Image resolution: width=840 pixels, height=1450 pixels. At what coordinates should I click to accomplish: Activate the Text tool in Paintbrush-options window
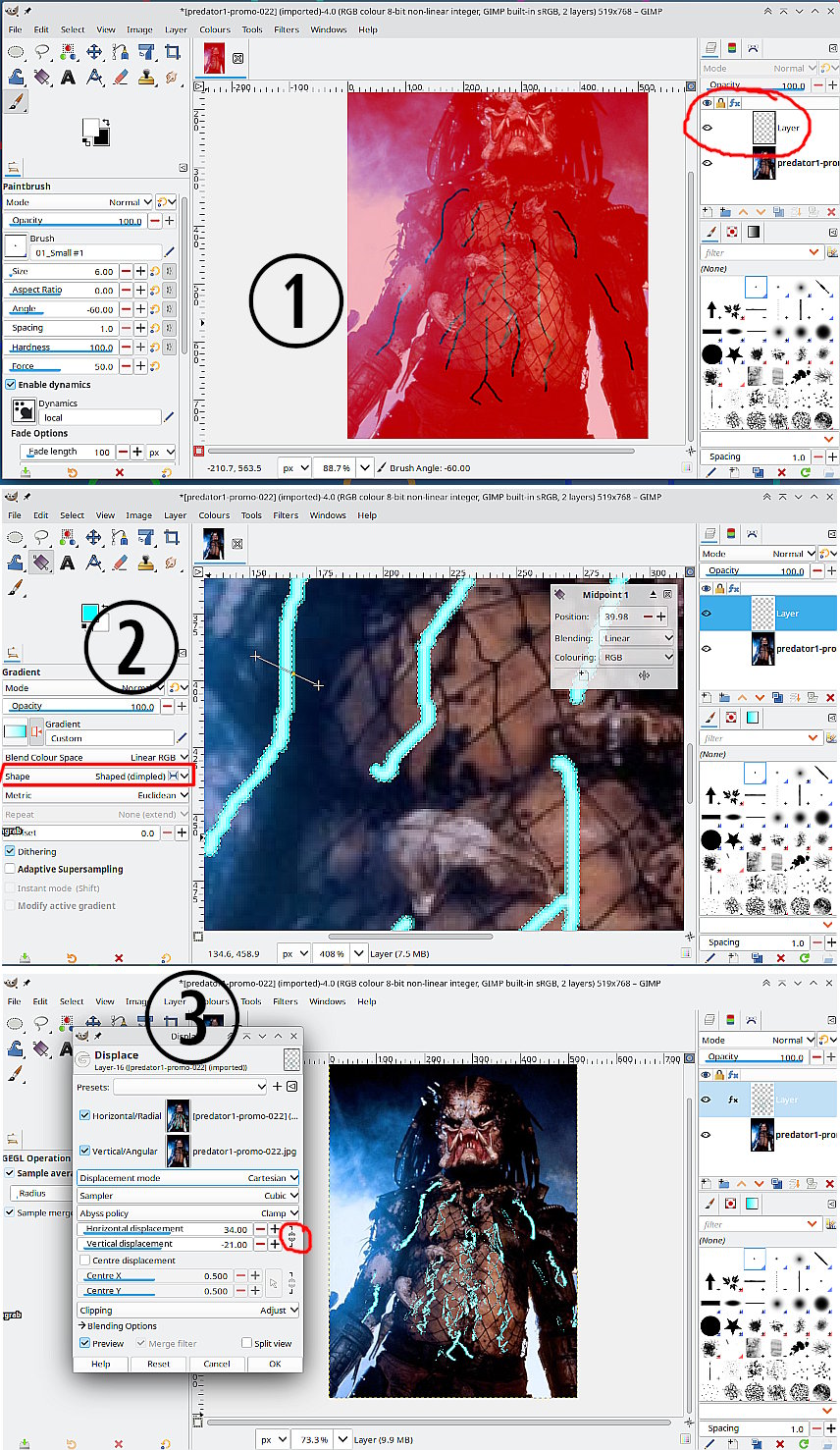point(68,78)
